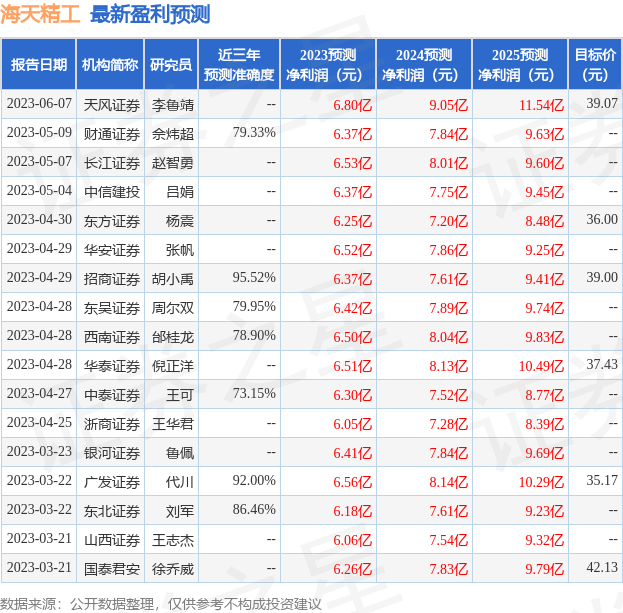Select analyst name 徐乔威
This screenshot has height=613, width=623.
tap(172, 569)
